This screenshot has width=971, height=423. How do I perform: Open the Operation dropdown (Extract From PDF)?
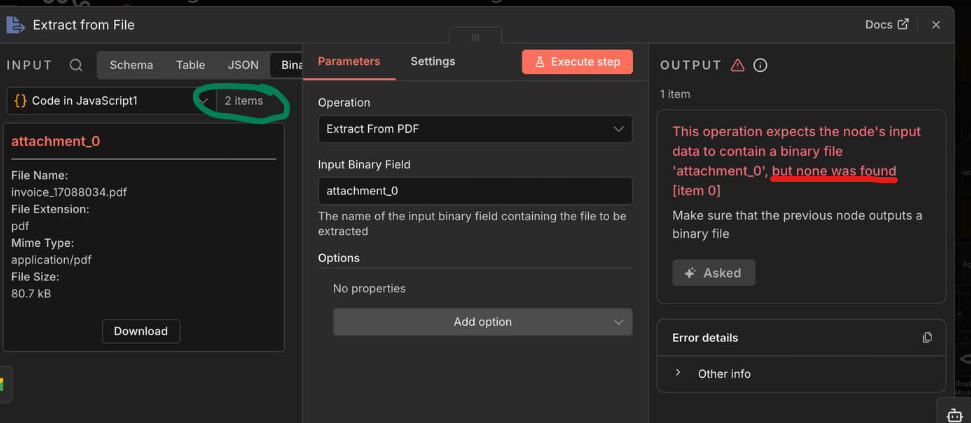coord(475,129)
